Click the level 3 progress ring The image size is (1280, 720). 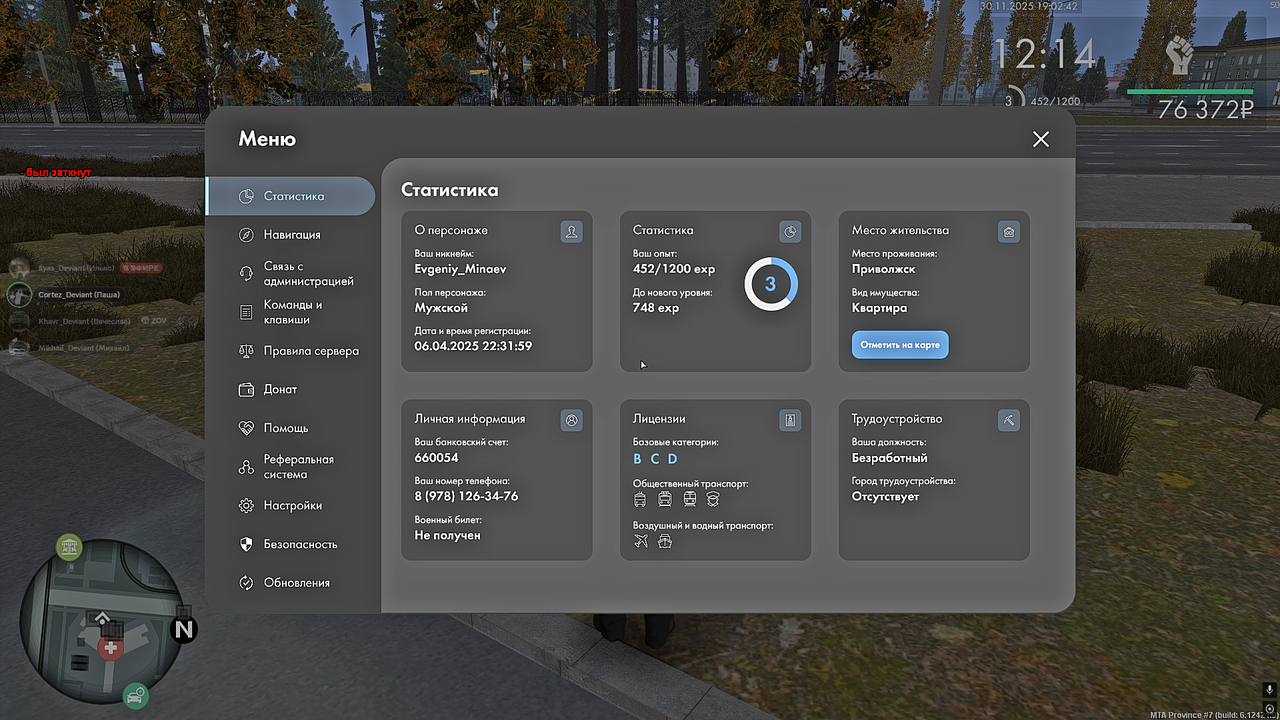click(770, 284)
